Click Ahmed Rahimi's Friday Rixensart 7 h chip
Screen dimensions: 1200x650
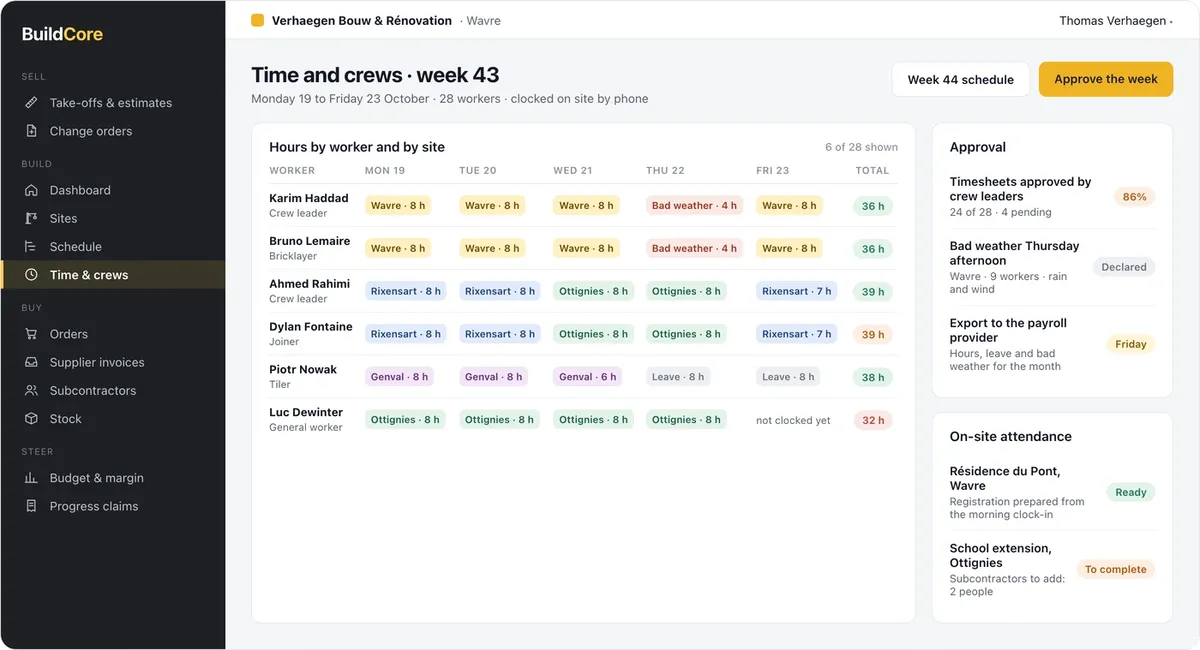point(797,292)
